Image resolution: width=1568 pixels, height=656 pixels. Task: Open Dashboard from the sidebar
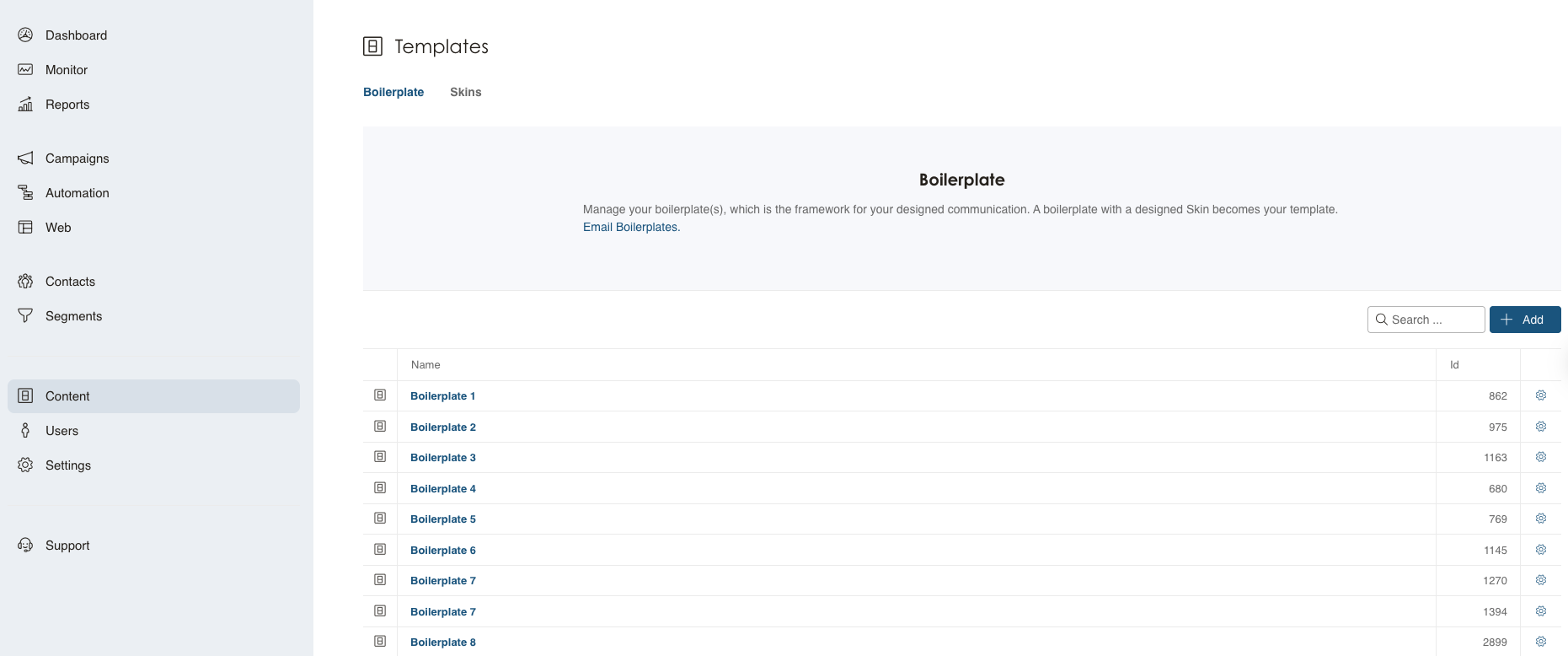tap(76, 35)
